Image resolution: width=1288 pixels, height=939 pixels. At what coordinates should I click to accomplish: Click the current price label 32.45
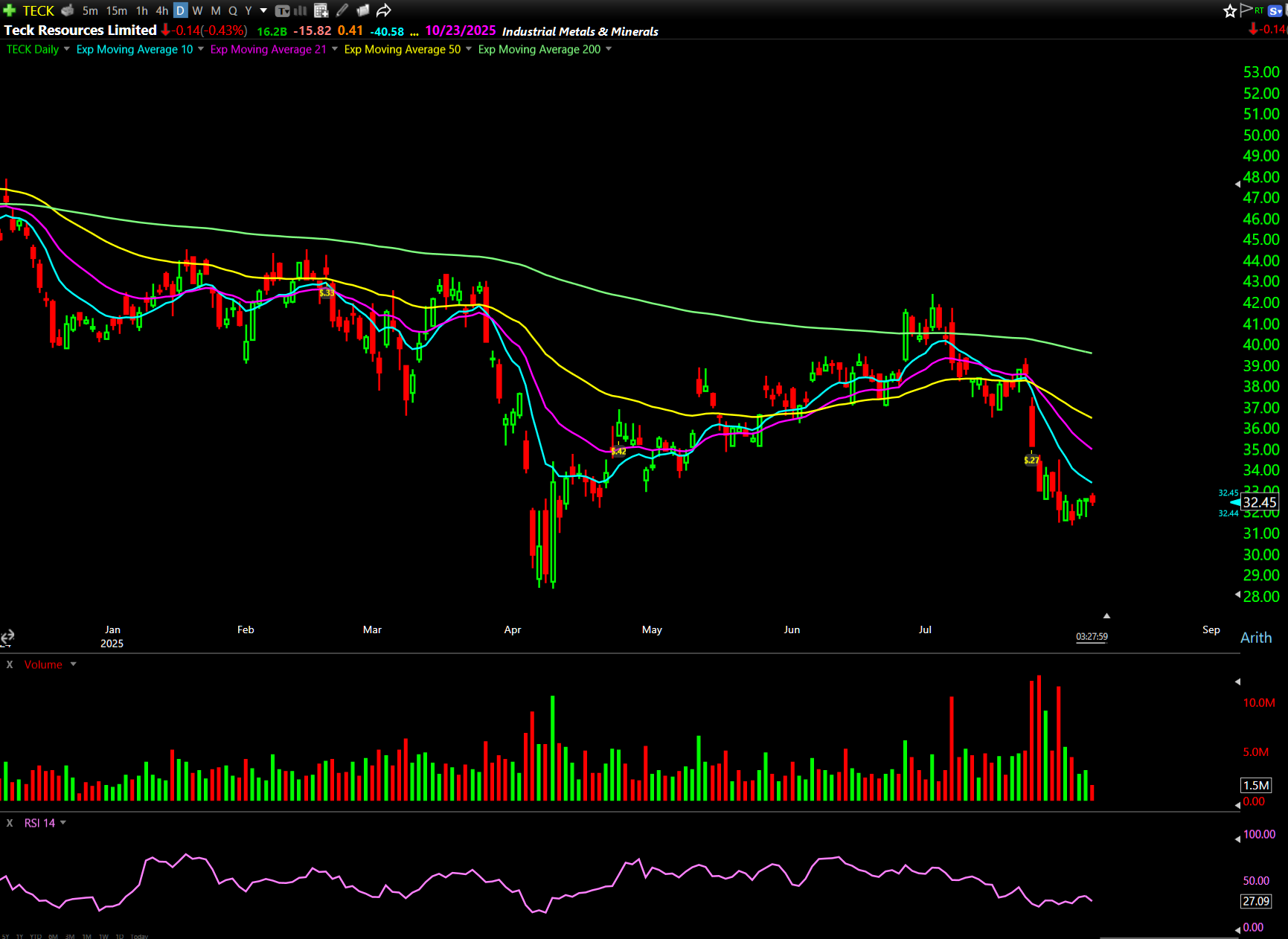tap(1259, 503)
